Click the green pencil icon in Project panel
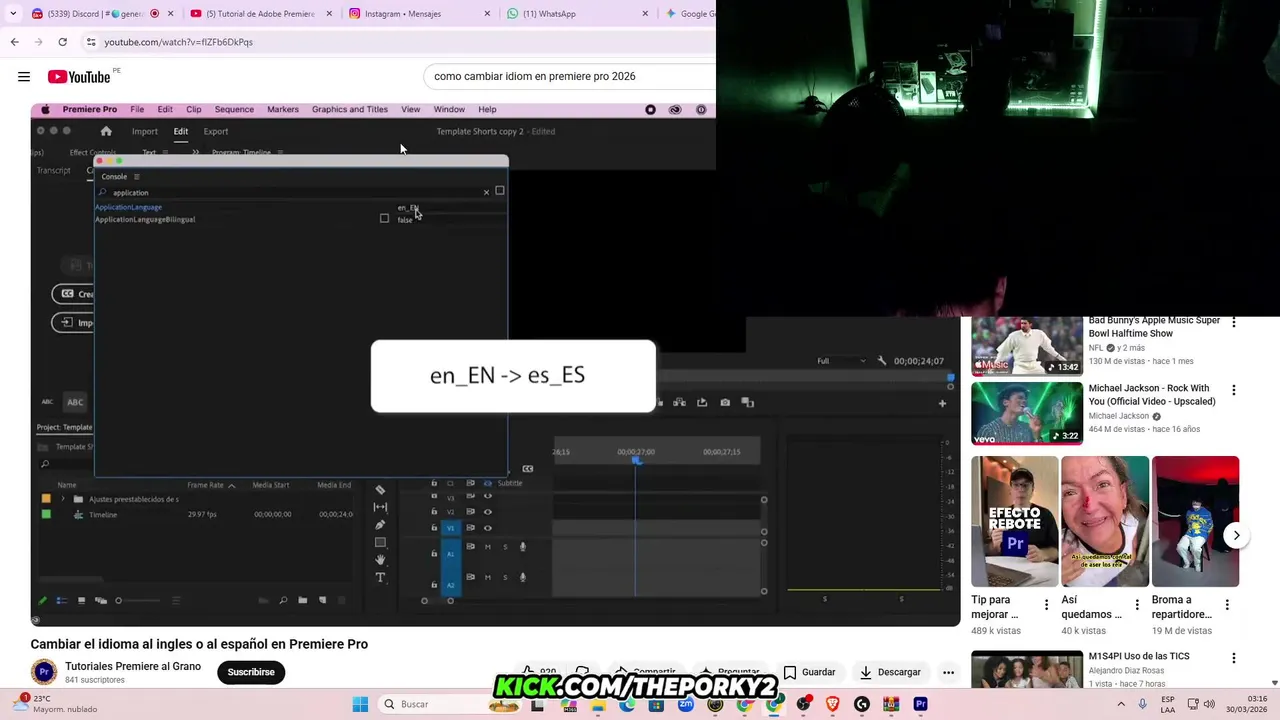 pyautogui.click(x=42, y=600)
